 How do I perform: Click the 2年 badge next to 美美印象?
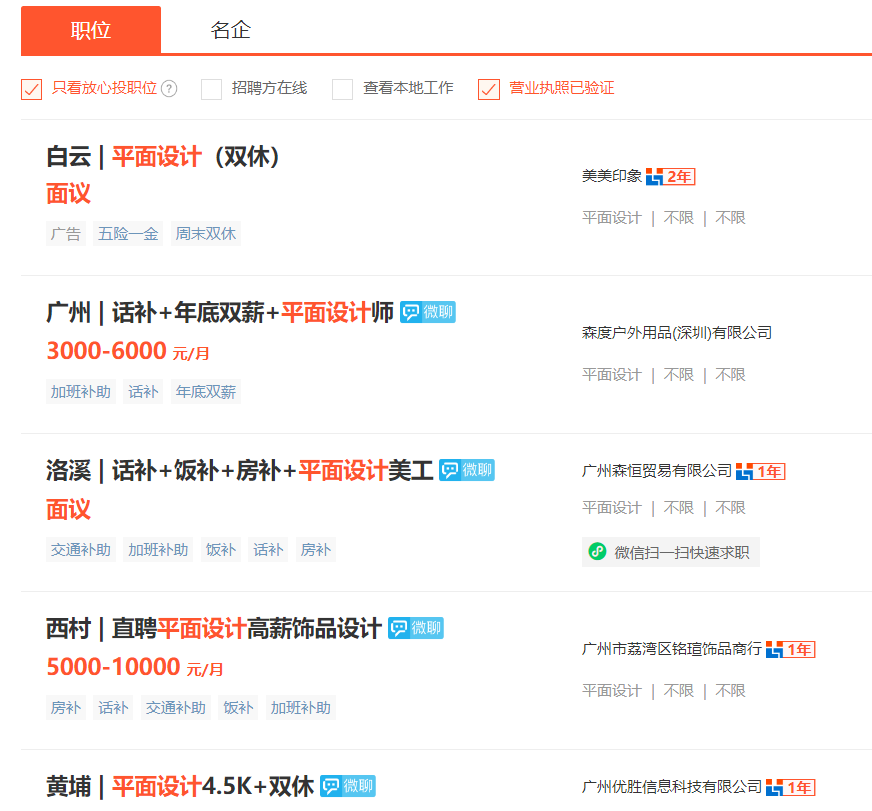click(x=671, y=176)
